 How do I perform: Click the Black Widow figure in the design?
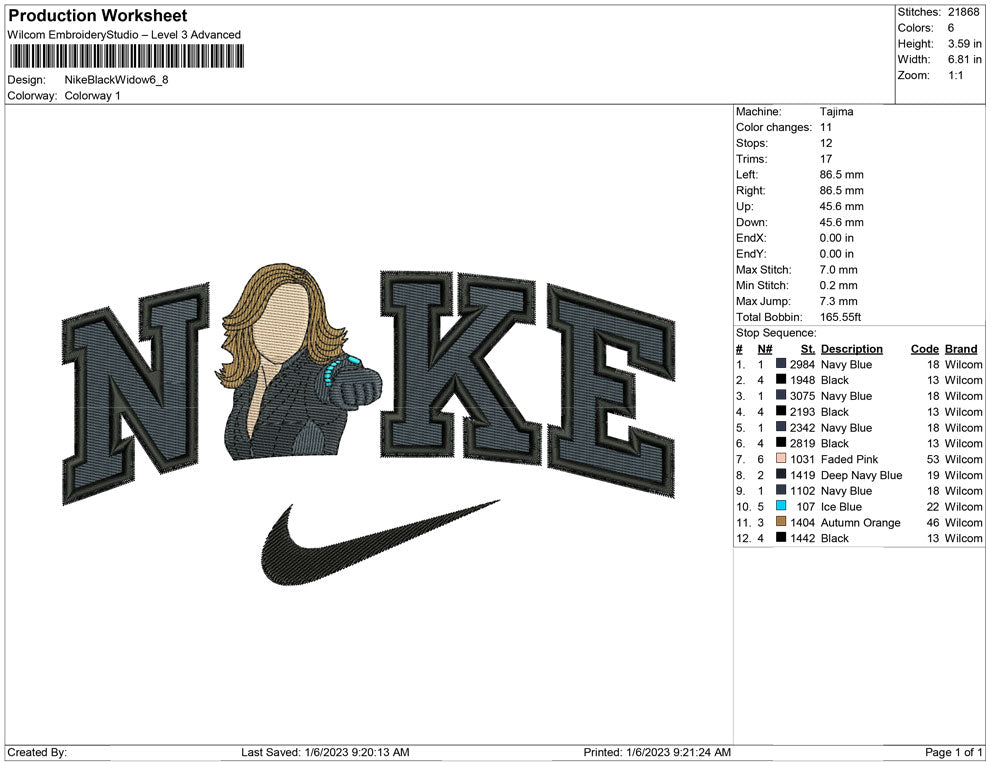coord(298,361)
